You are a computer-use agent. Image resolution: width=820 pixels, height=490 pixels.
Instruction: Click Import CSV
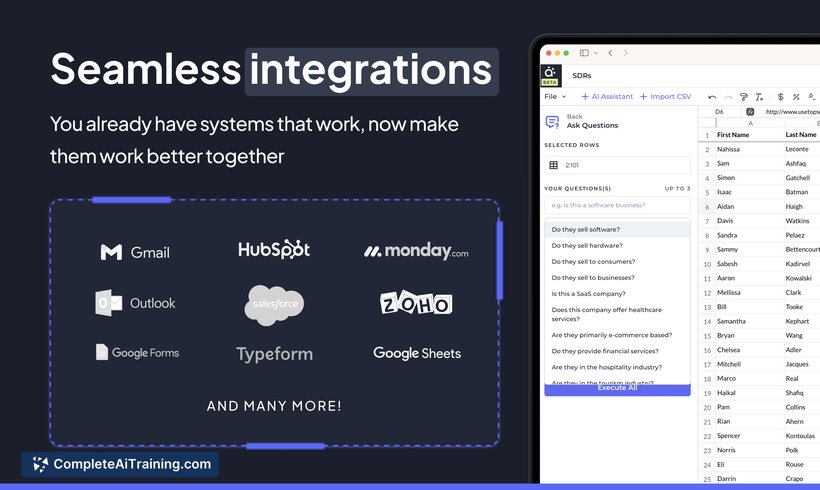[x=665, y=96]
